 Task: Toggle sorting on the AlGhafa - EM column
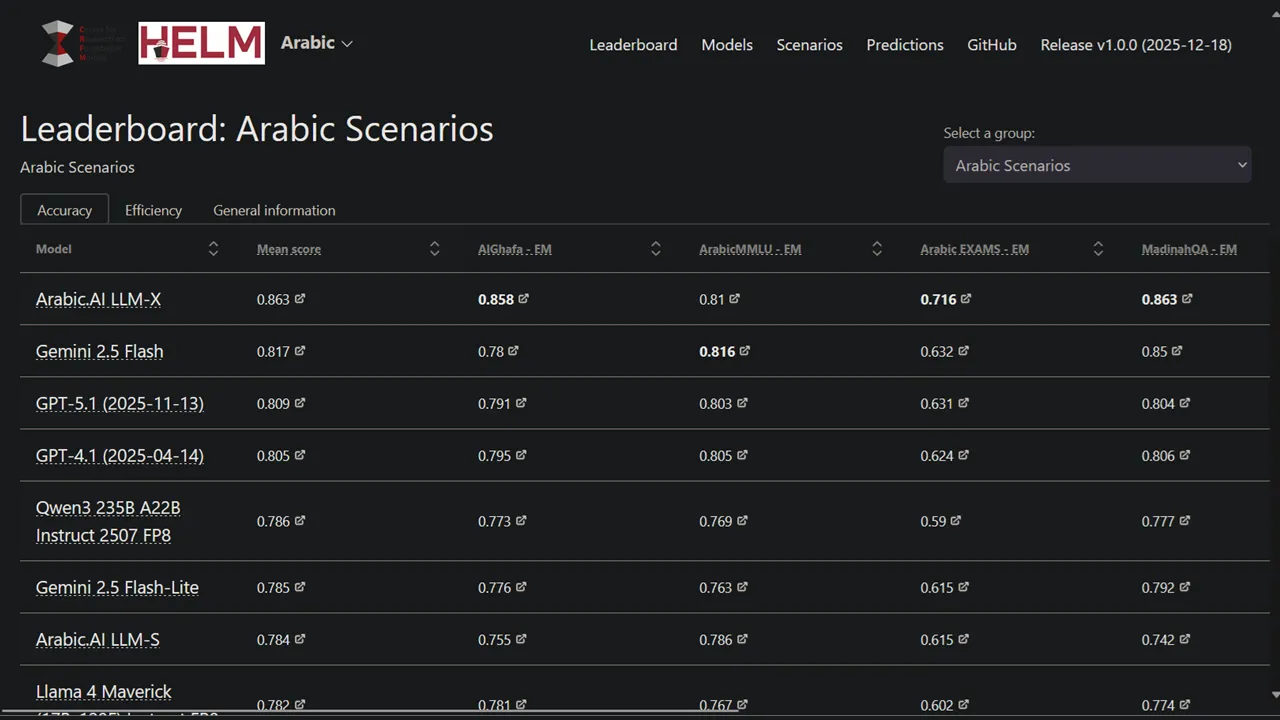click(x=655, y=247)
